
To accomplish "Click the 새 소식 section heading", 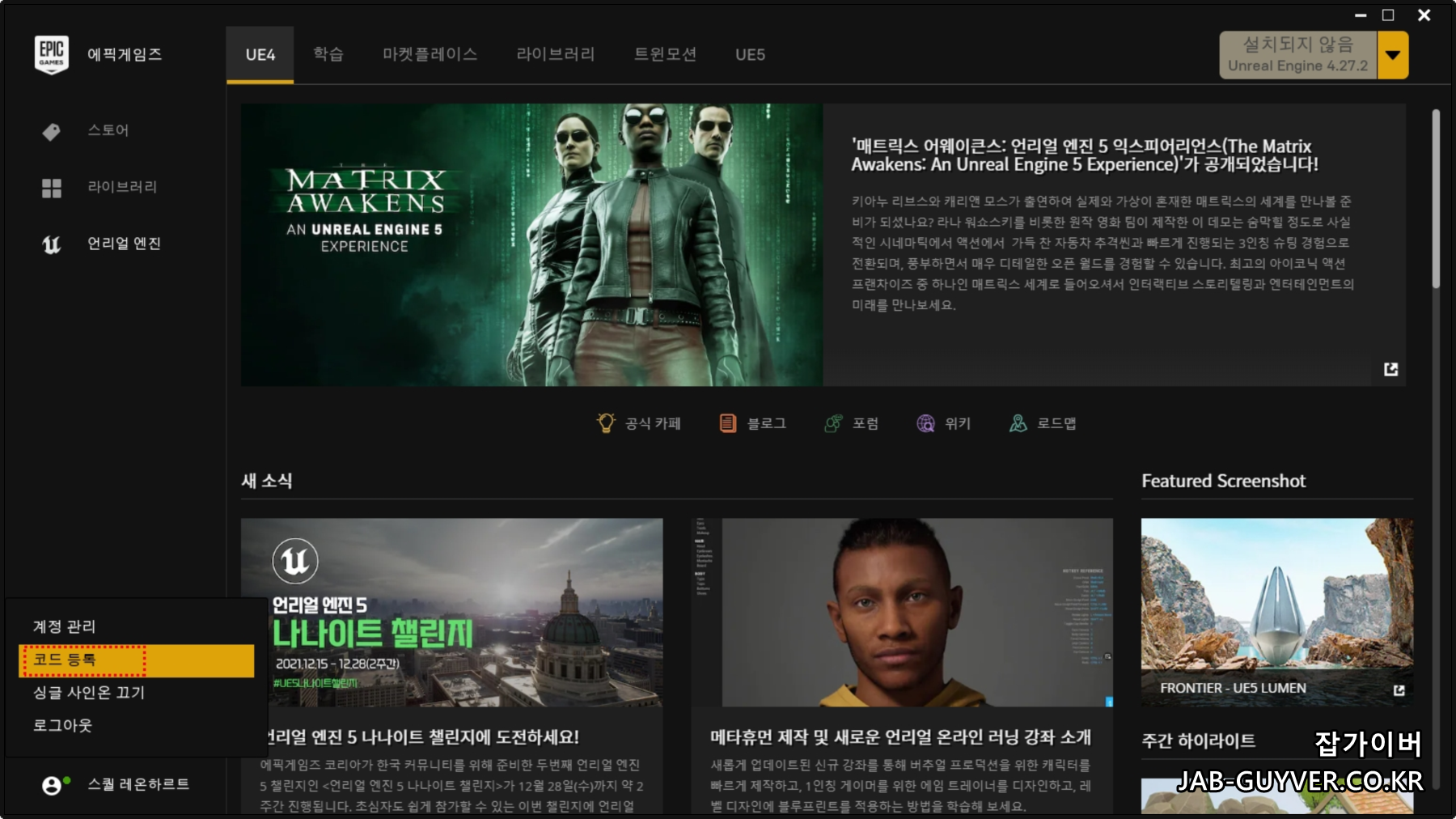I will pyautogui.click(x=267, y=481).
